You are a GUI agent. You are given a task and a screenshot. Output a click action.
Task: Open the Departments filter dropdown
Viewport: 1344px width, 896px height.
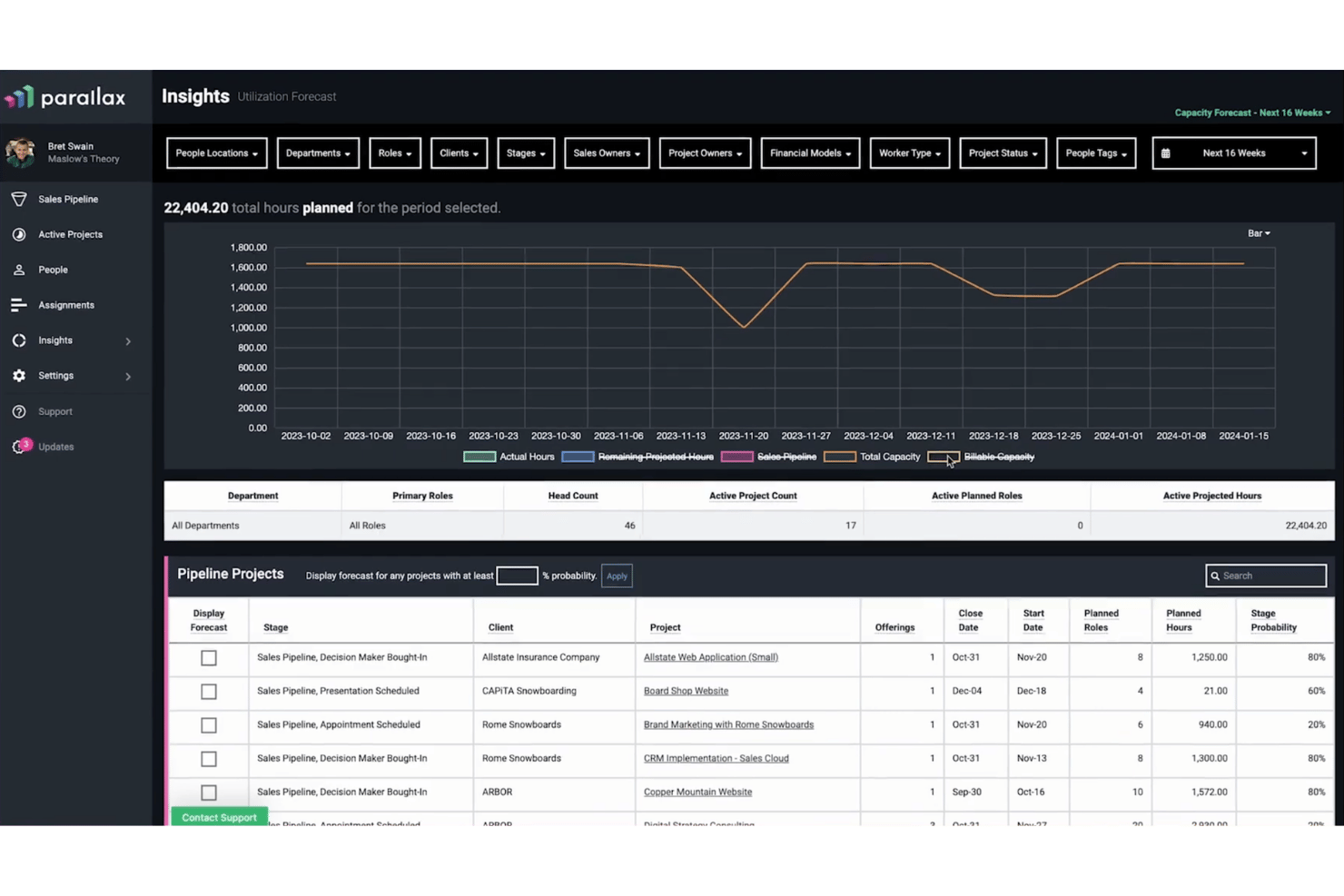318,153
